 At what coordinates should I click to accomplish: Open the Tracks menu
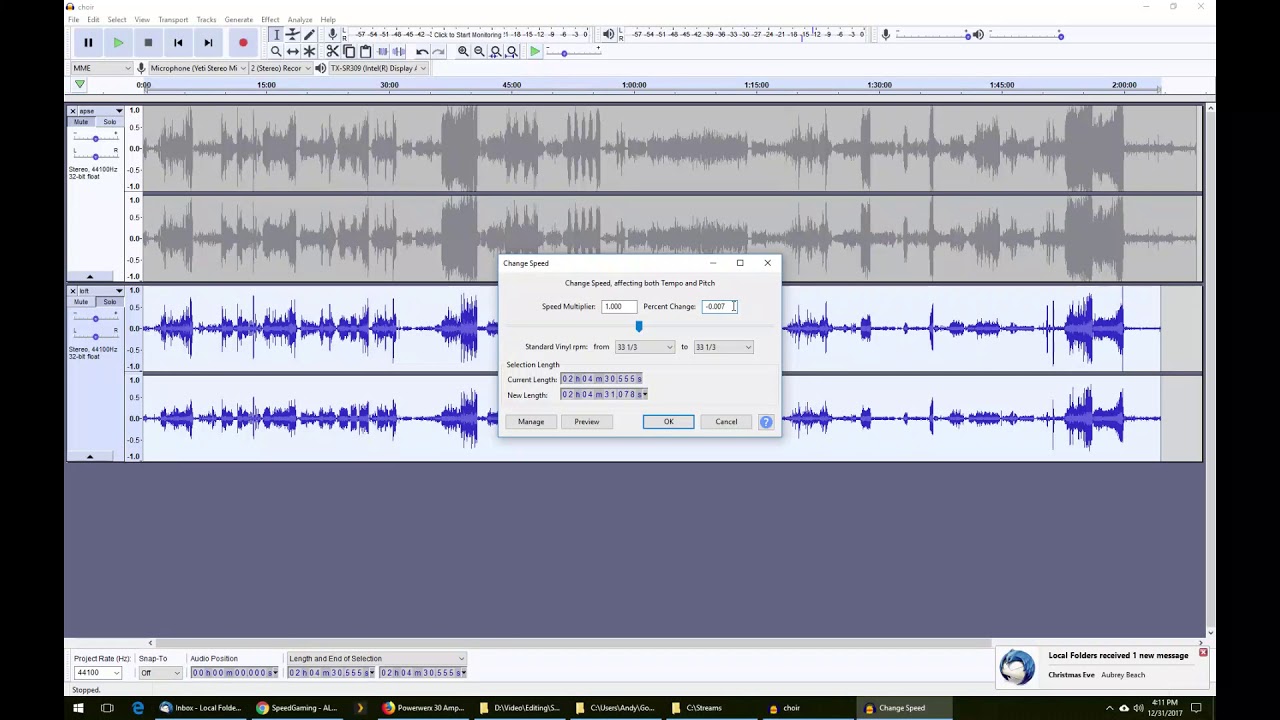coord(206,20)
